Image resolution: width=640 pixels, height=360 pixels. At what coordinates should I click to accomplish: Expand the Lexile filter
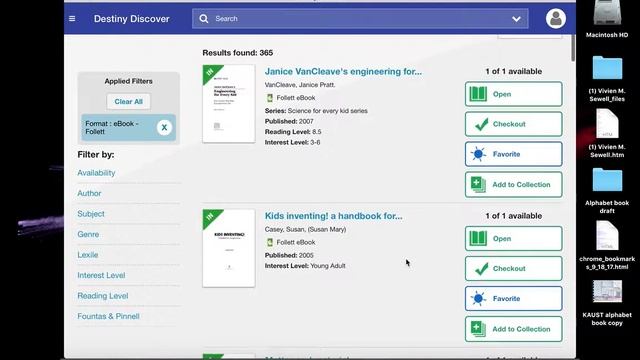click(88, 255)
